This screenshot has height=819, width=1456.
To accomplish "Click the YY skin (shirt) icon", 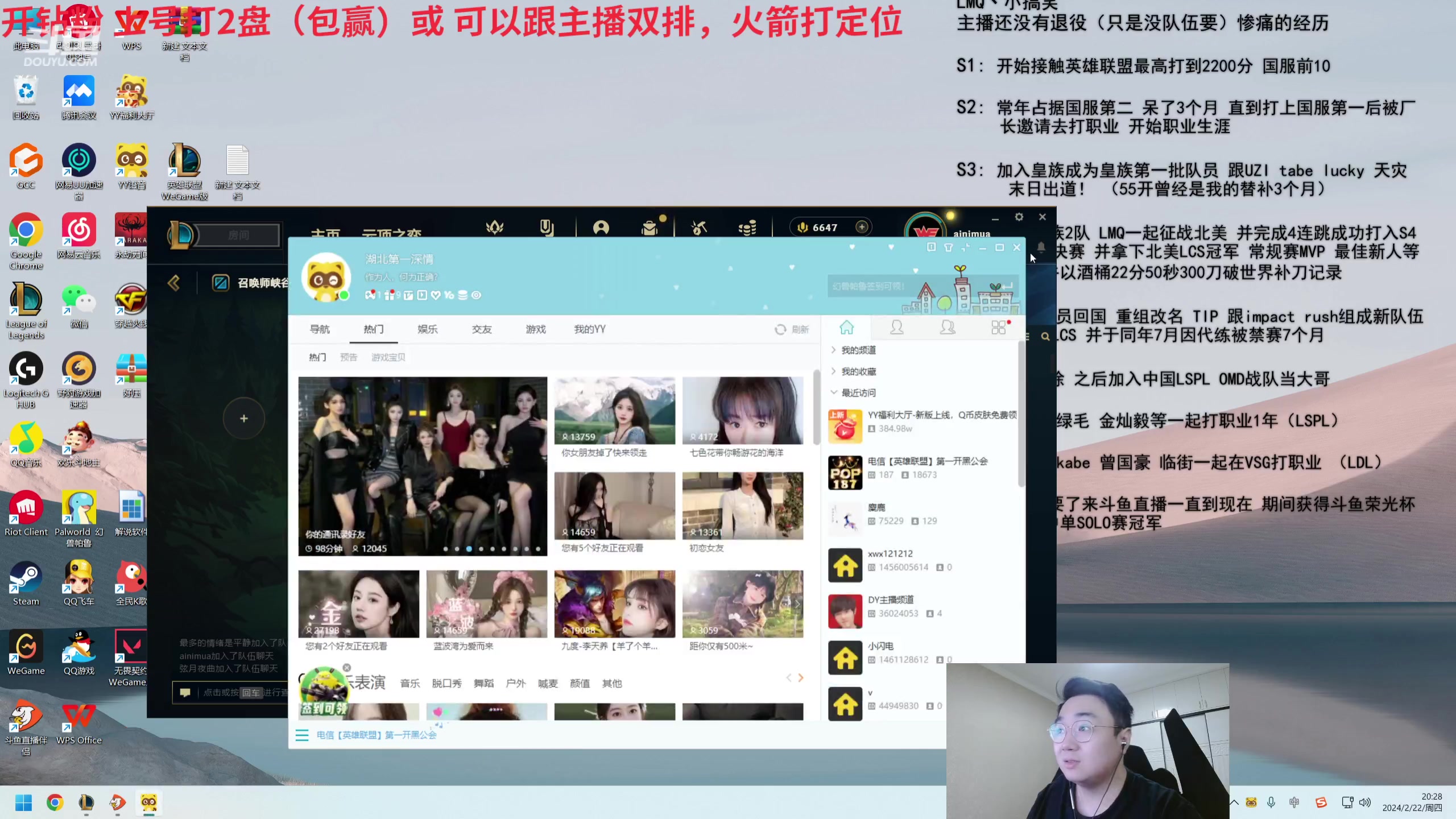I will [948, 247].
